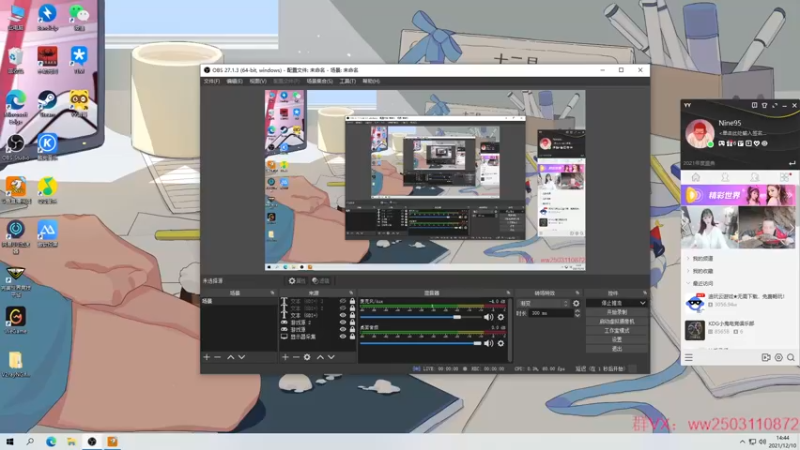Move scene down in Scenes panel
The width and height of the screenshot is (800, 450).
[x=242, y=357]
